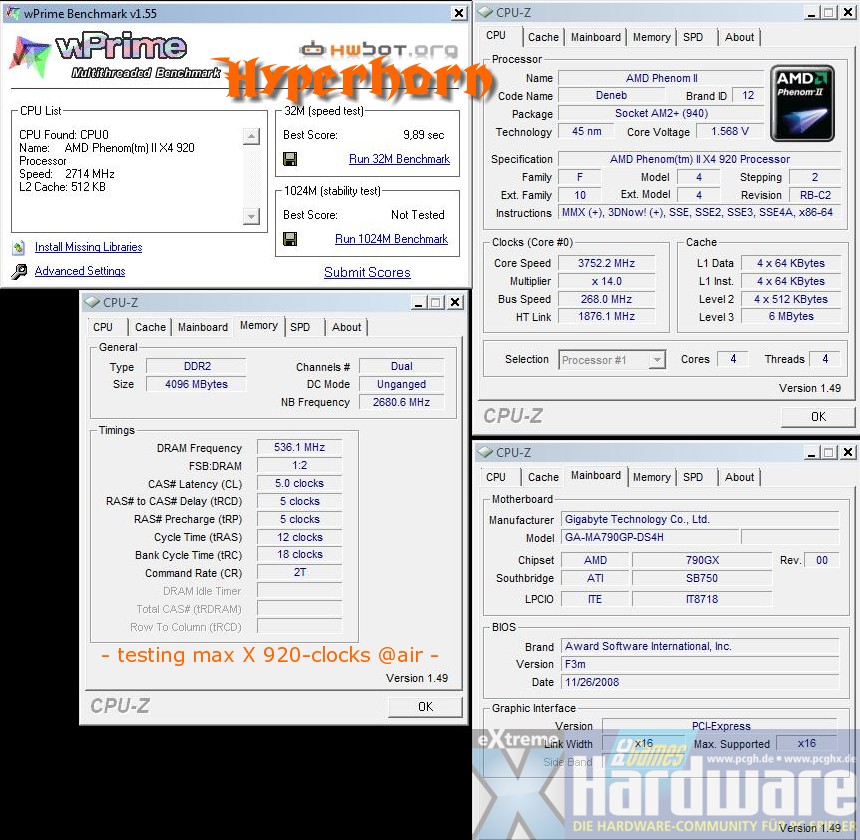
Task: Click the Code Name field Deneb
Action: click(611, 95)
